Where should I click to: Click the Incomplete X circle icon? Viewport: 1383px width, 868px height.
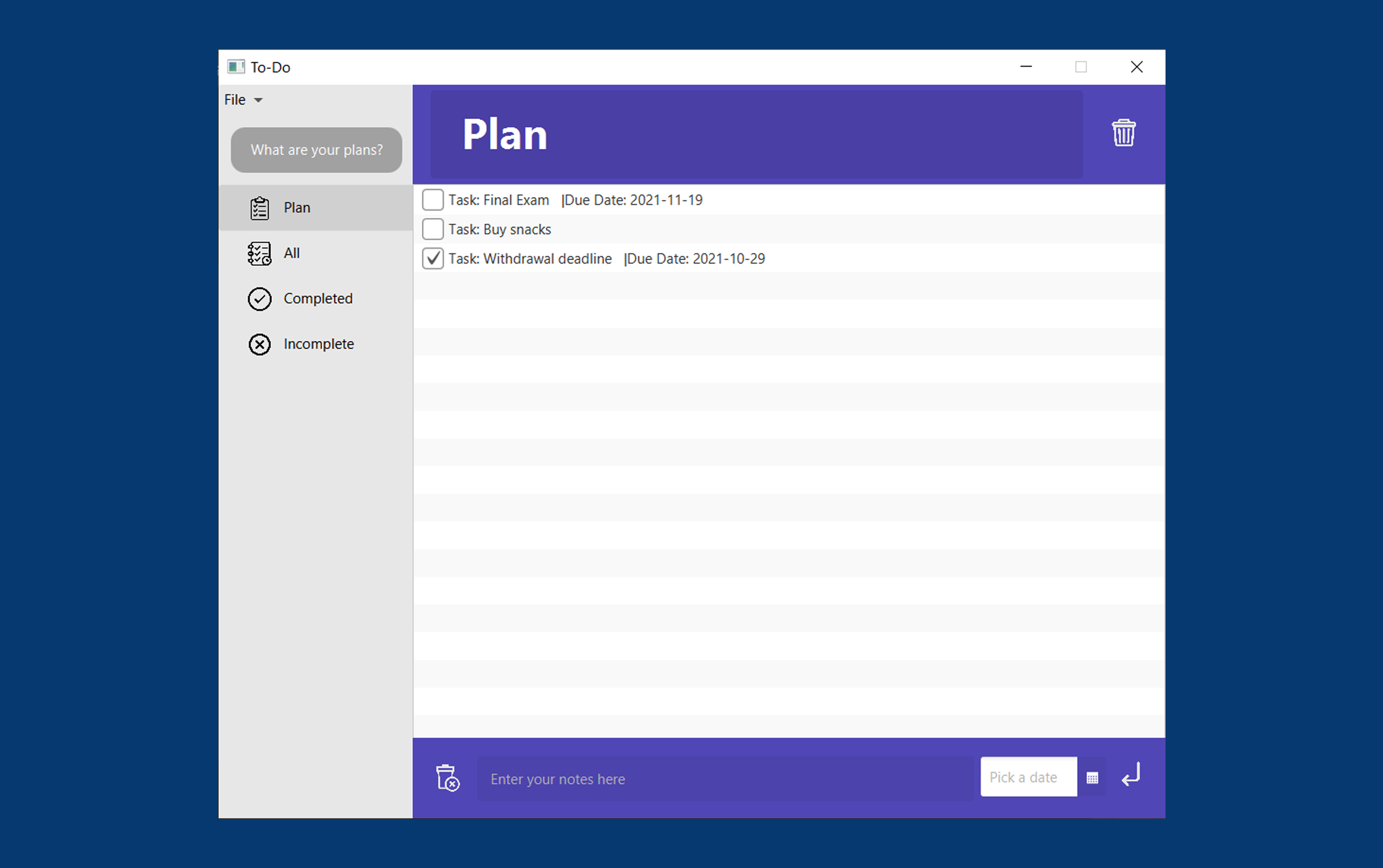click(259, 344)
